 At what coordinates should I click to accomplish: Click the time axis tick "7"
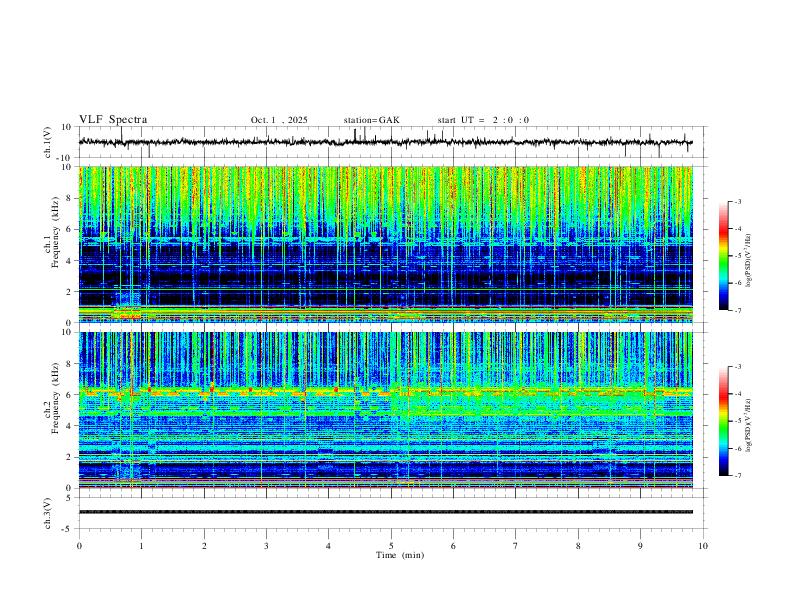pos(516,546)
